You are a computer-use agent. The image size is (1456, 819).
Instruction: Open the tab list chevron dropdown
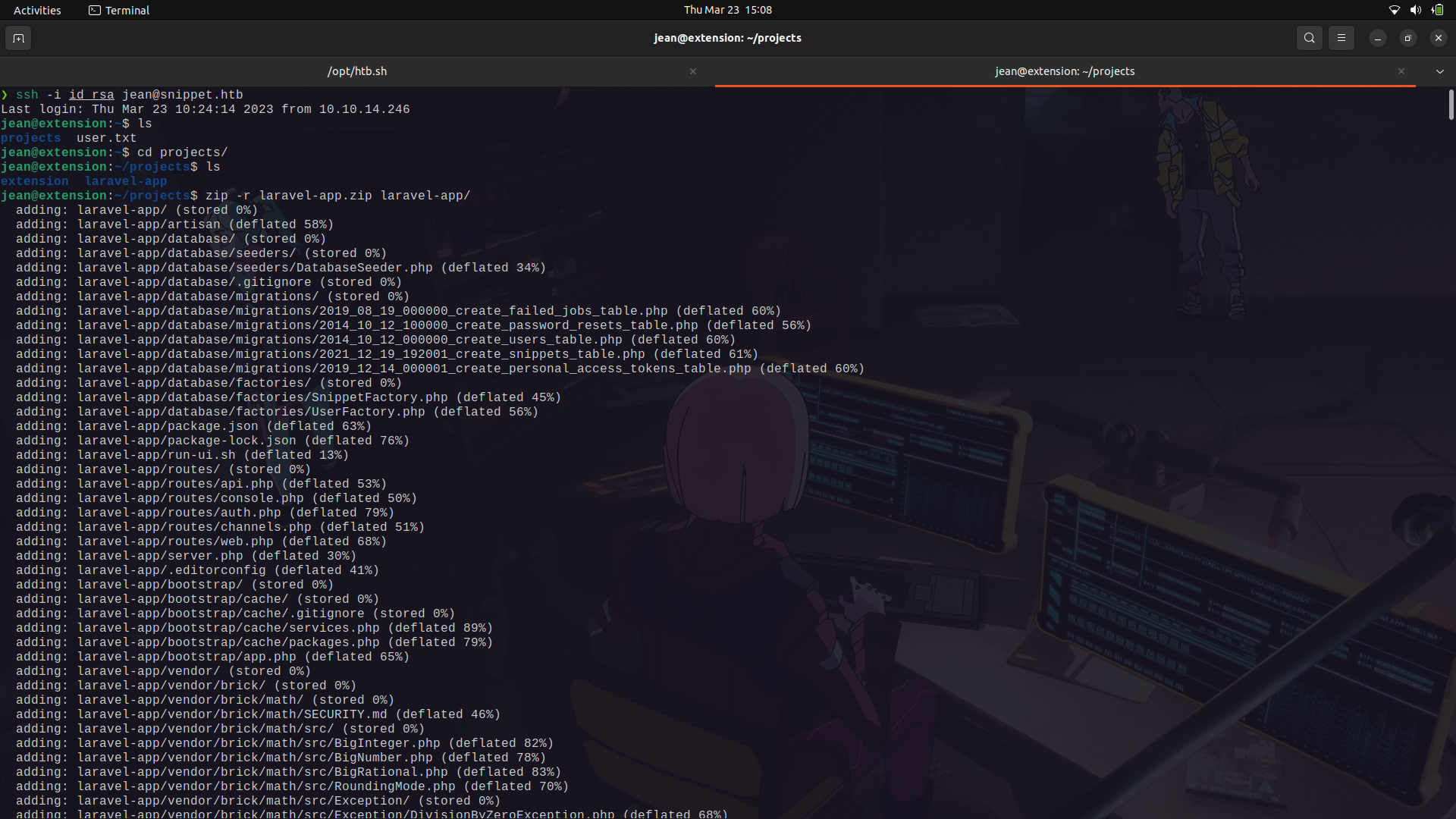1439,71
